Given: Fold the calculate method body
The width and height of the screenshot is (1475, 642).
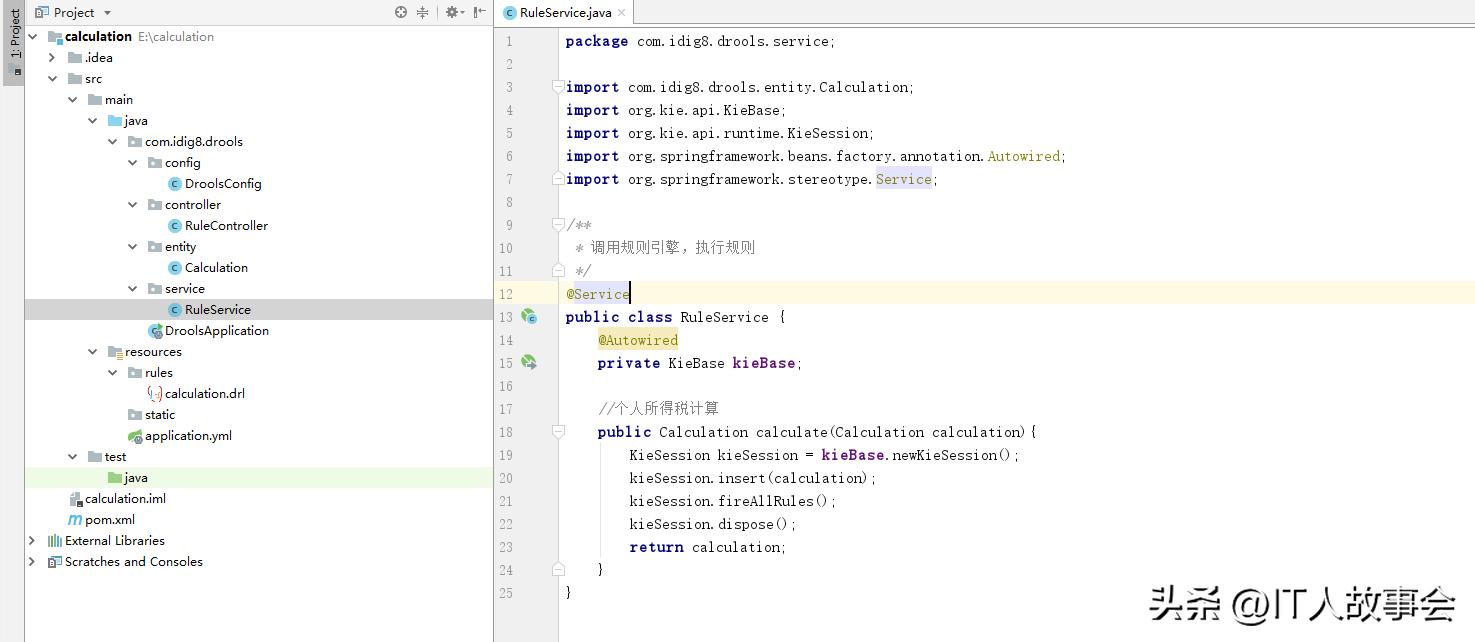Looking at the screenshot, I should (559, 432).
